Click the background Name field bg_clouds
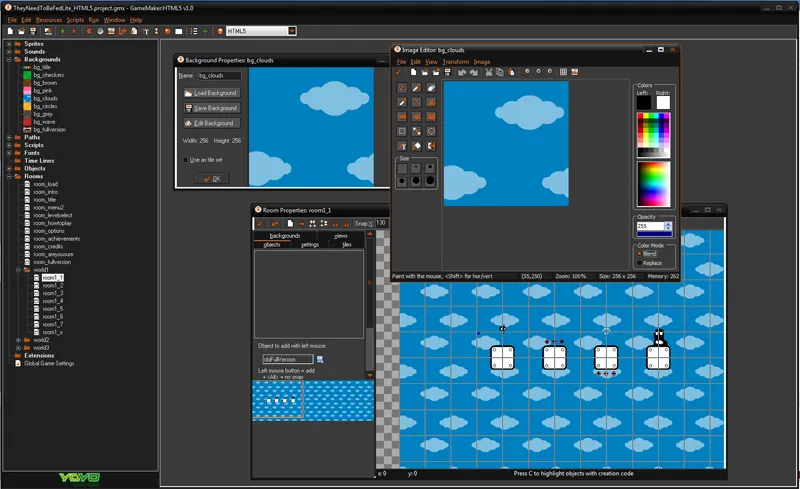Image resolution: width=800 pixels, height=489 pixels. [219, 76]
